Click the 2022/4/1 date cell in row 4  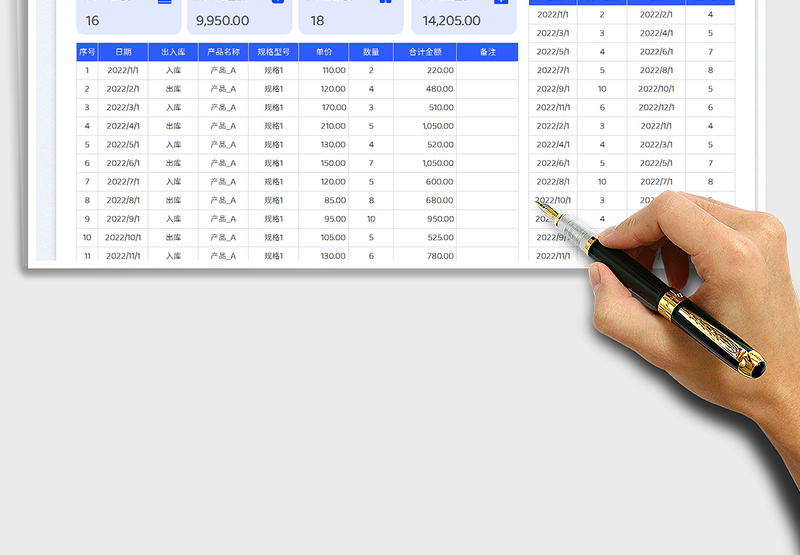(x=123, y=126)
